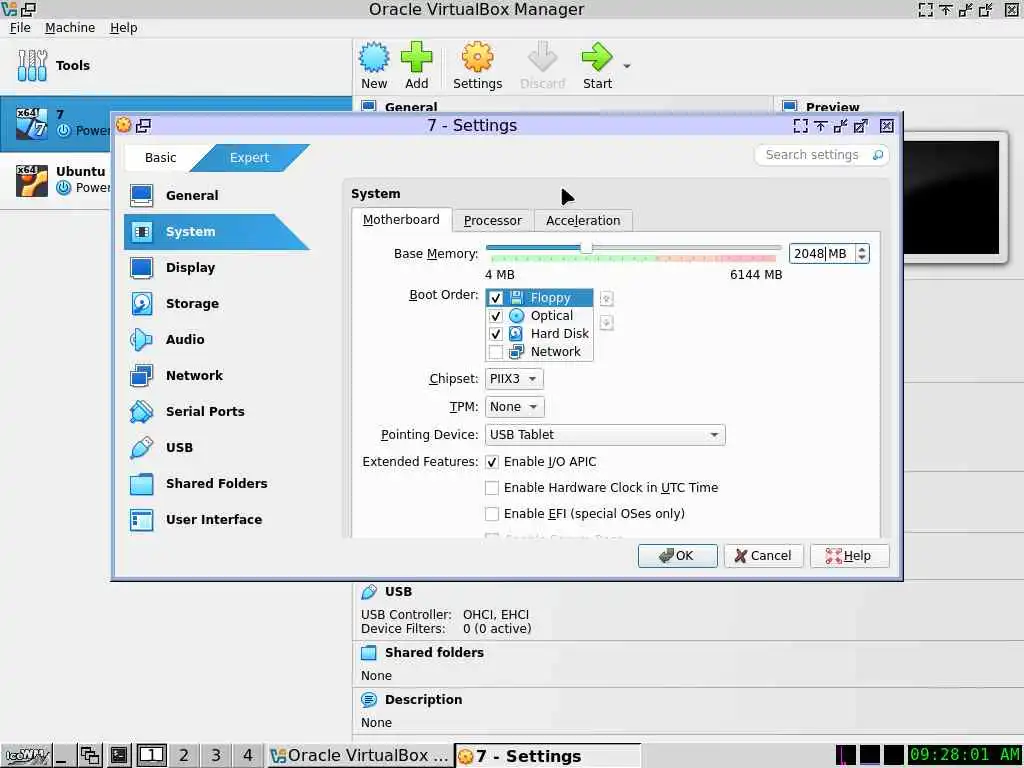Image resolution: width=1024 pixels, height=768 pixels.
Task: Increase Base Memory with the spin up arrow
Action: click(862, 249)
